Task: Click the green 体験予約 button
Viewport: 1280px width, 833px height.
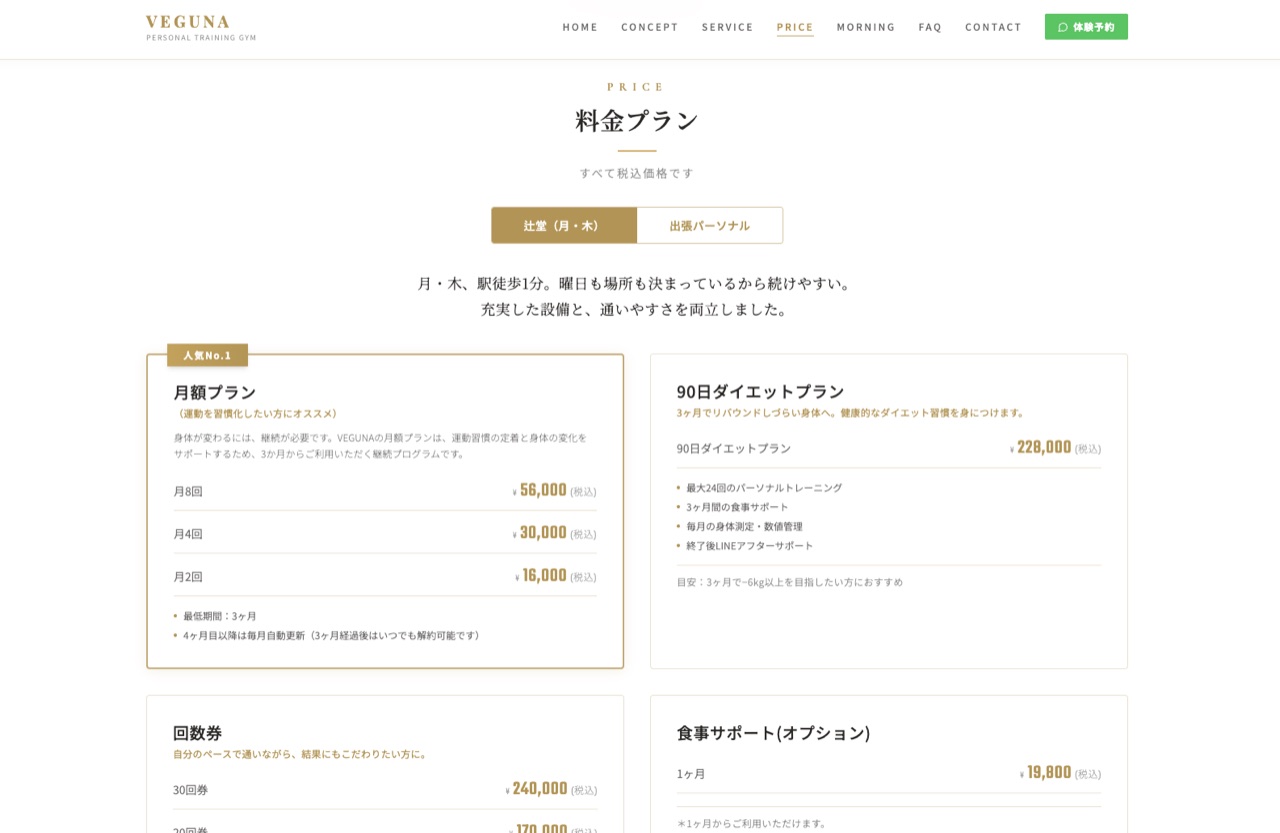Action: pos(1086,27)
